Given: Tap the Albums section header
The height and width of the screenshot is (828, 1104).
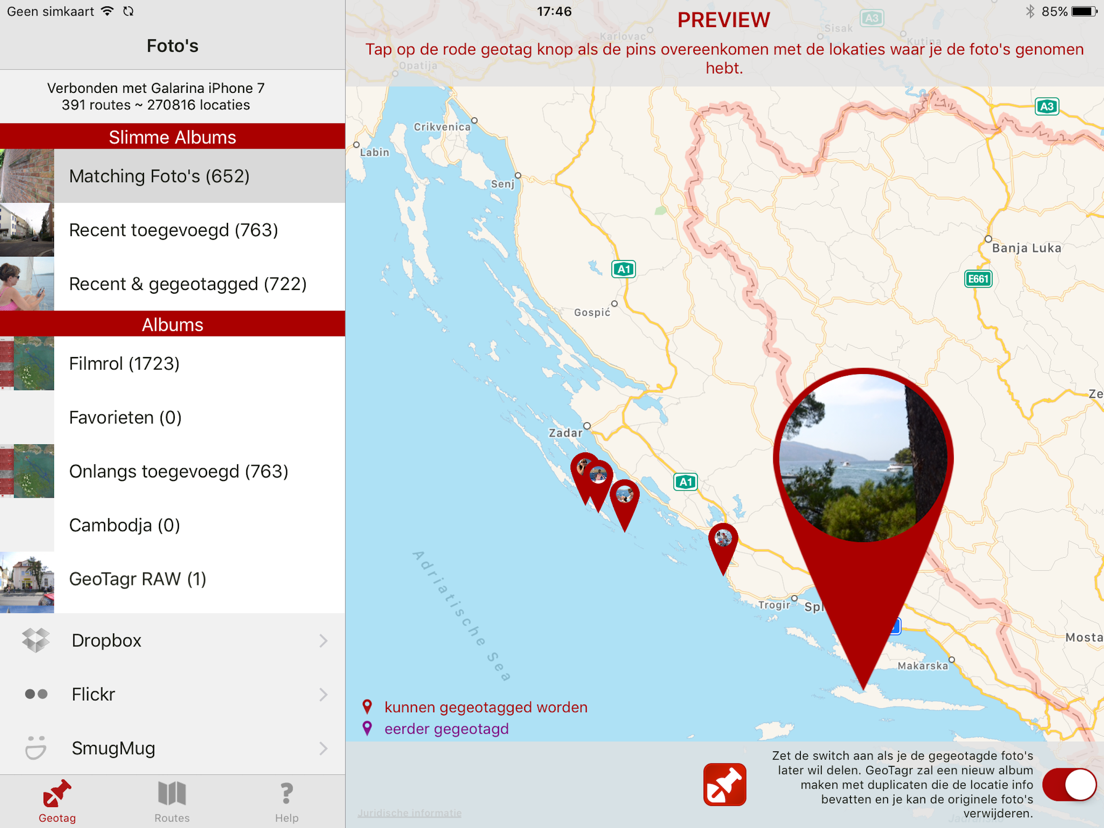Looking at the screenshot, I should coord(172,324).
